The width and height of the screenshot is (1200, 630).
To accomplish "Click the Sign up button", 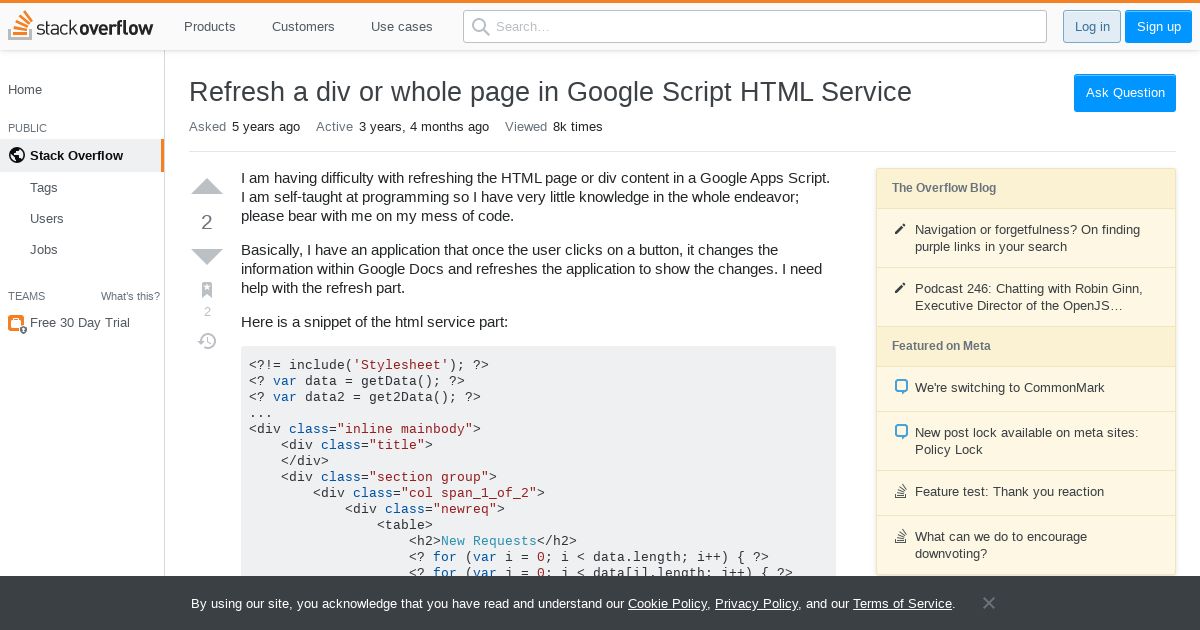I will tap(1159, 26).
